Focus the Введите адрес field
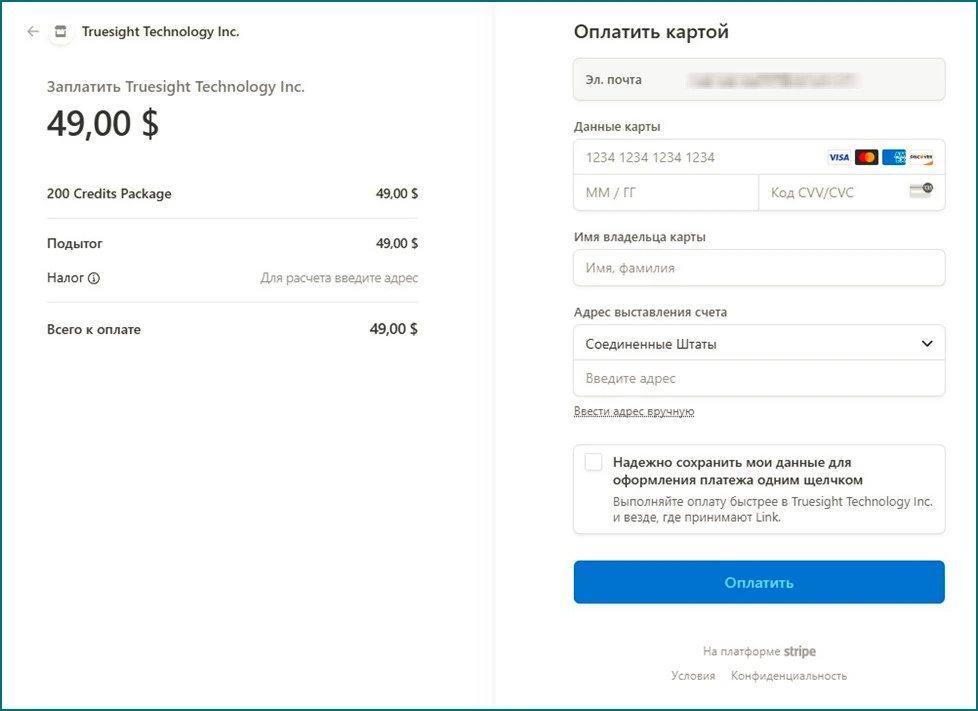 coord(759,378)
